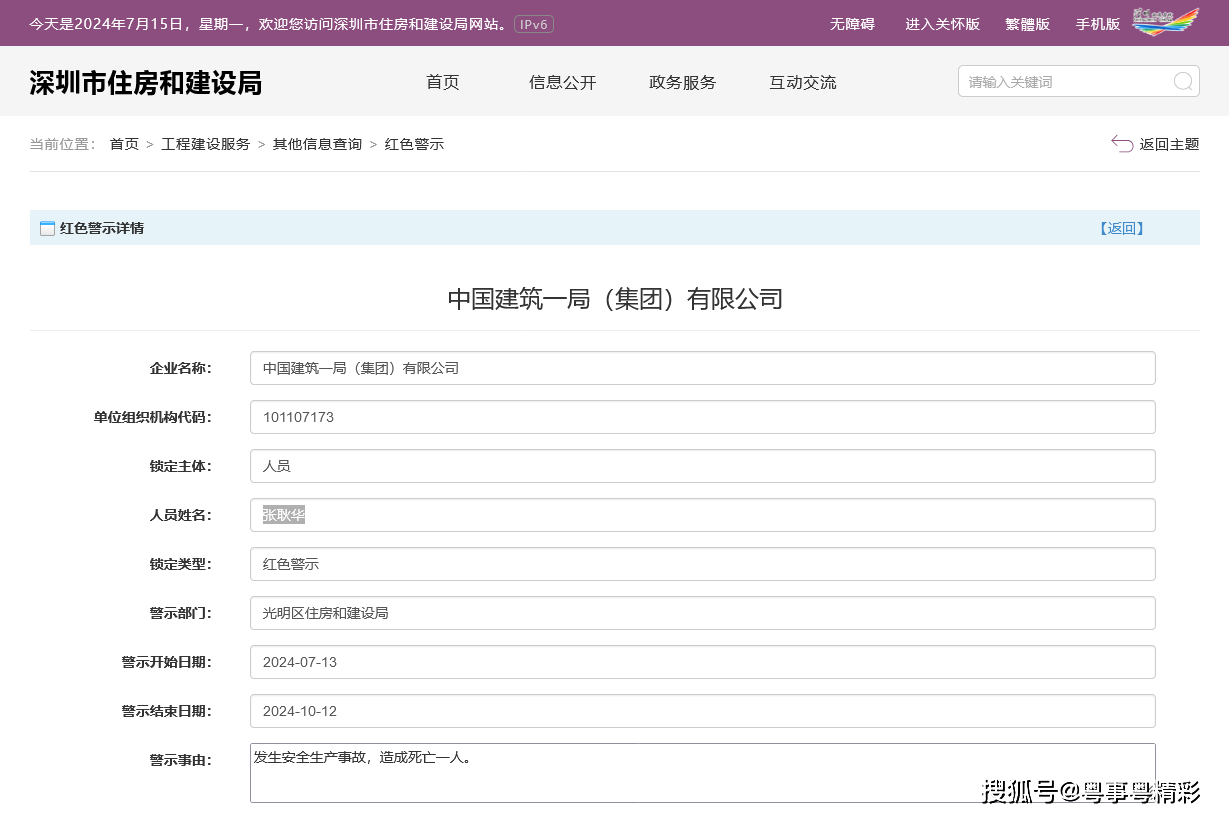Click the 红色警示详情 panel title
Screen dimensions: 1229x818
coord(102,228)
